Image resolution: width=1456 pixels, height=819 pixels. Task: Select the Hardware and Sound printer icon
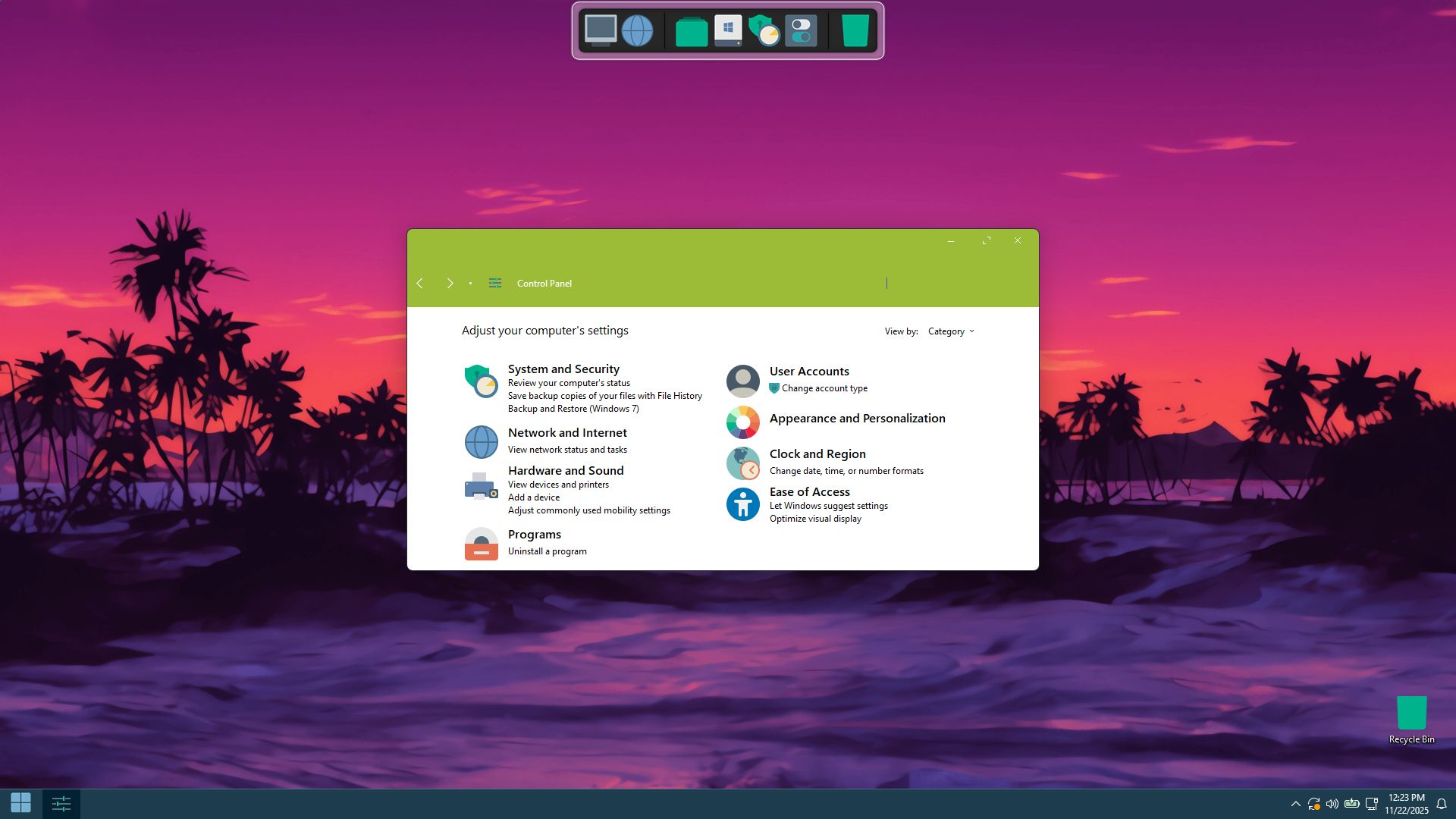coord(481,486)
